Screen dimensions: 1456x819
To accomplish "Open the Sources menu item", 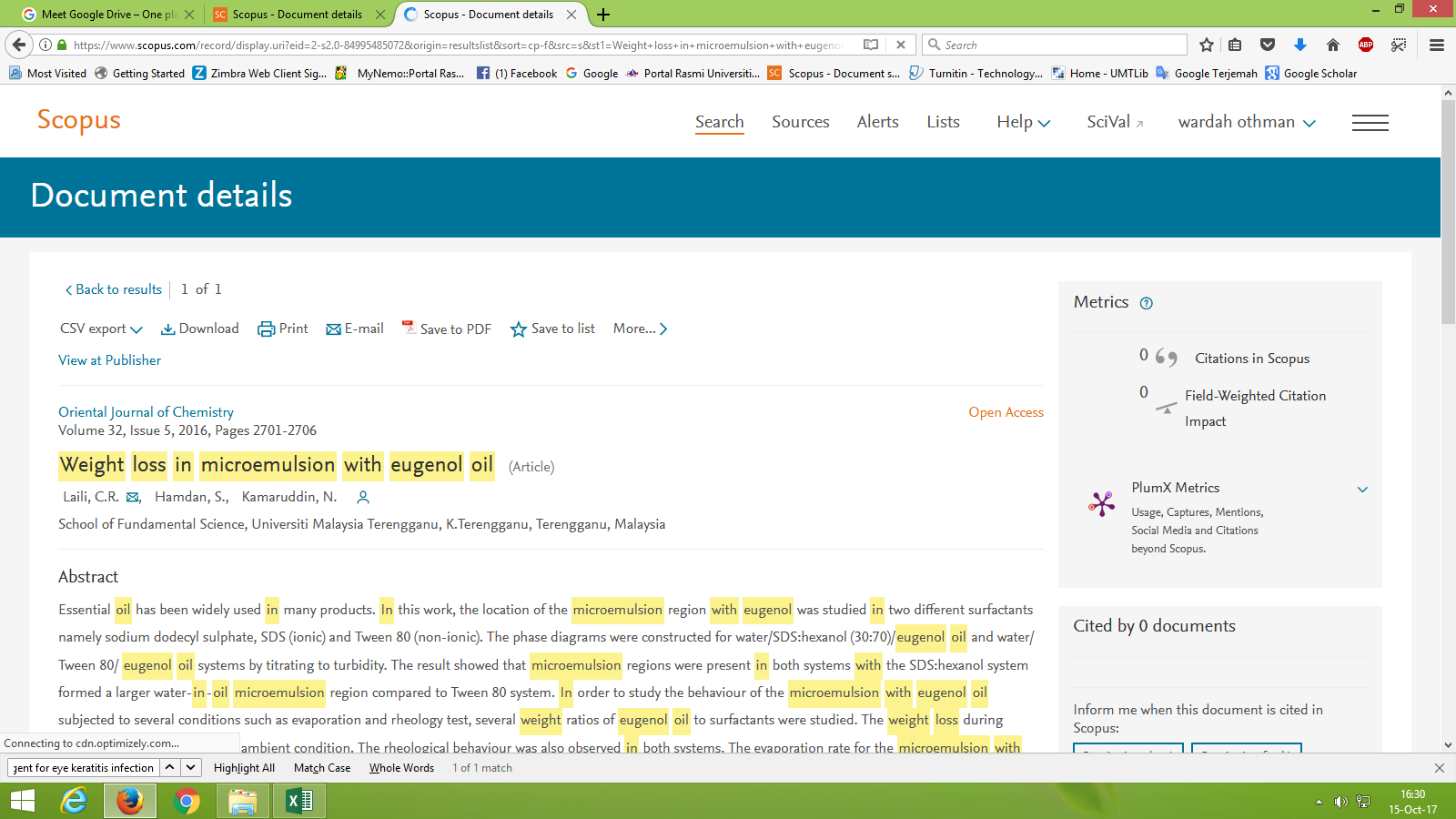I will point(800,122).
